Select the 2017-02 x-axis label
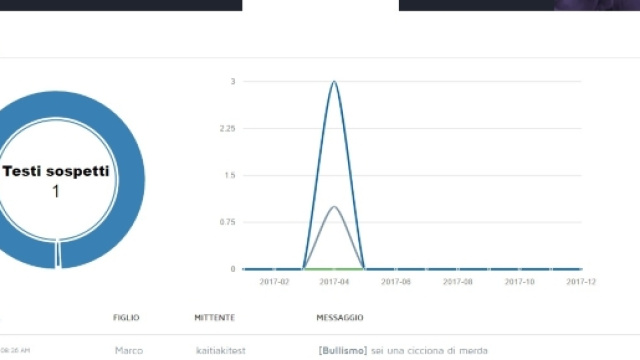Image resolution: width=640 pixels, height=360 pixels. point(274,282)
